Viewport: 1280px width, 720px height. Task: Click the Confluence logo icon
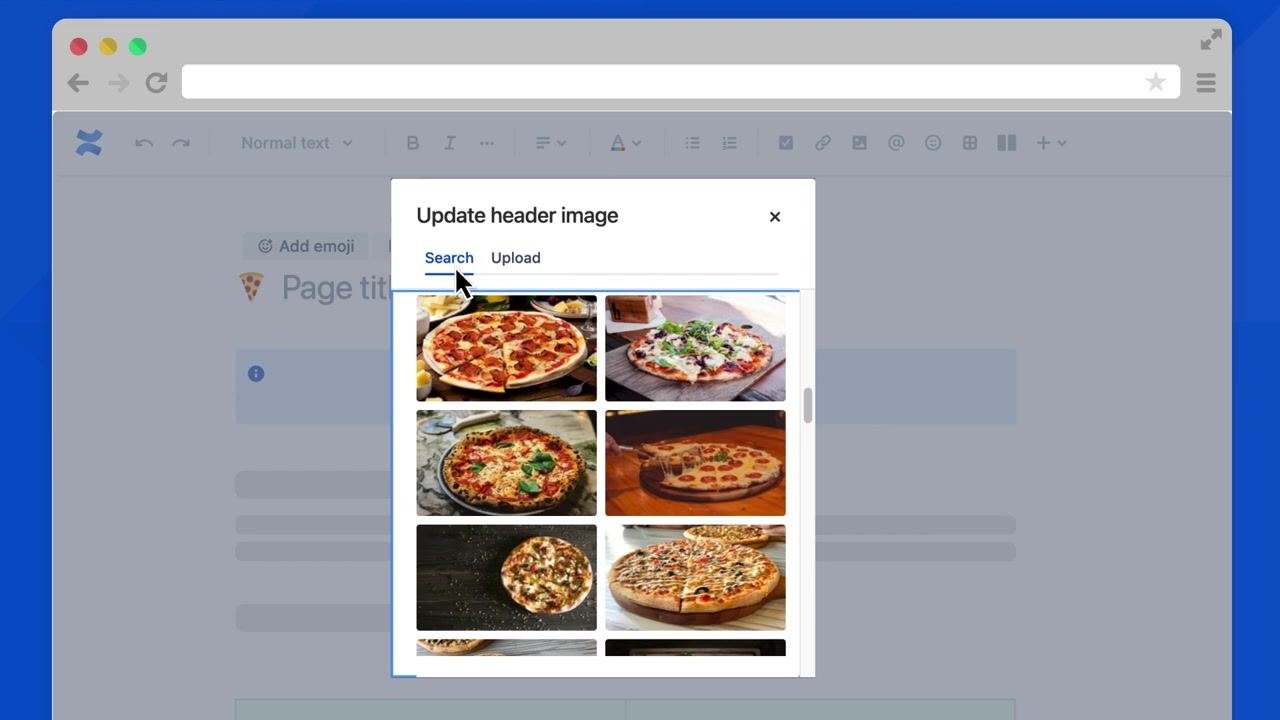(89, 143)
